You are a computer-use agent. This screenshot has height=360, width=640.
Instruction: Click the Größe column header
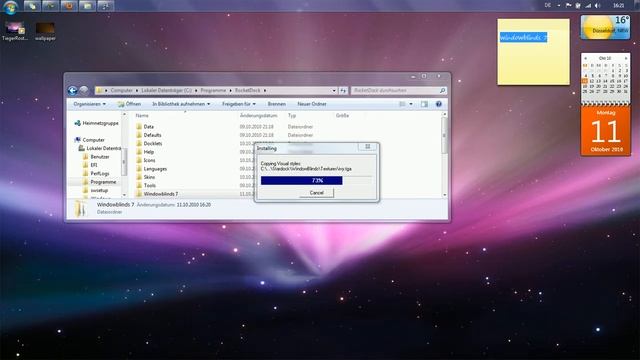pyautogui.click(x=342, y=116)
